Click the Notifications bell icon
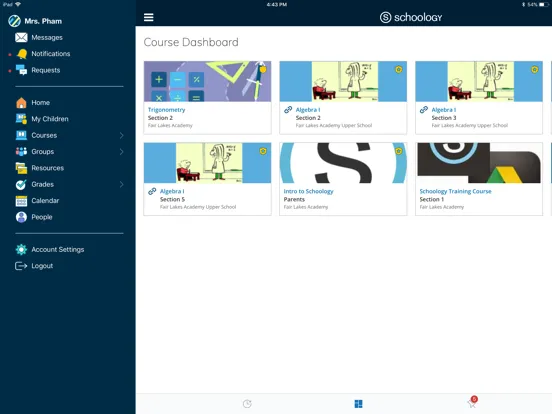Image resolution: width=552 pixels, height=414 pixels. click(22, 54)
